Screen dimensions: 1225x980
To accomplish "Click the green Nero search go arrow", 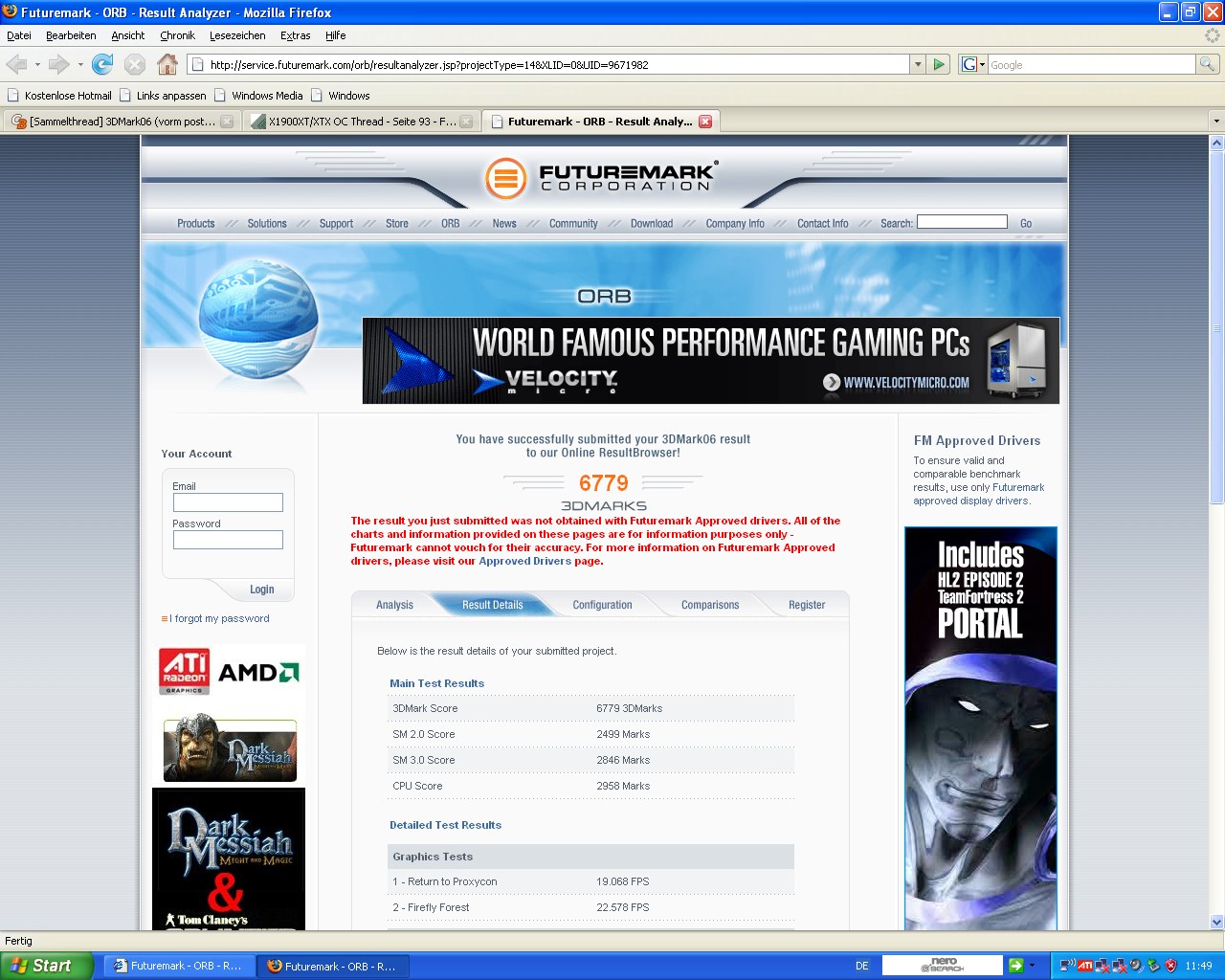I will click(1015, 966).
